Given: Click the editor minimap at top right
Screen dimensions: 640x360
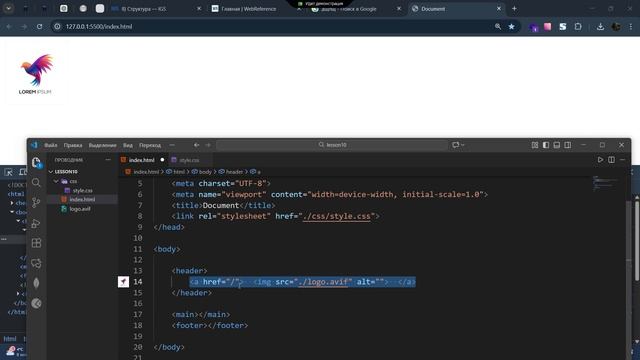Looking at the screenshot, I should (x=606, y=183).
